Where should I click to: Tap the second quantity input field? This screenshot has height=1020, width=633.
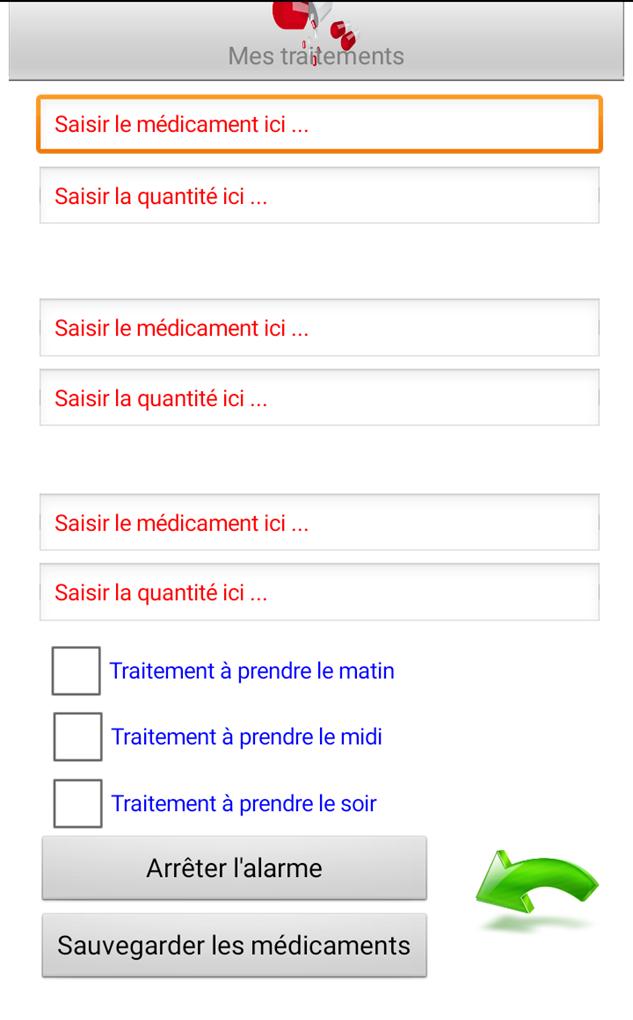(x=319, y=398)
